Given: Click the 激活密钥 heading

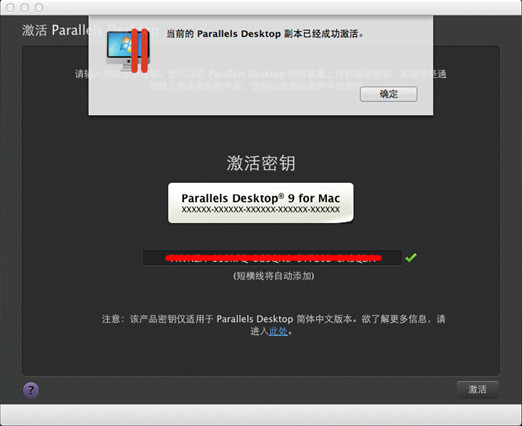Looking at the screenshot, I should [261, 163].
